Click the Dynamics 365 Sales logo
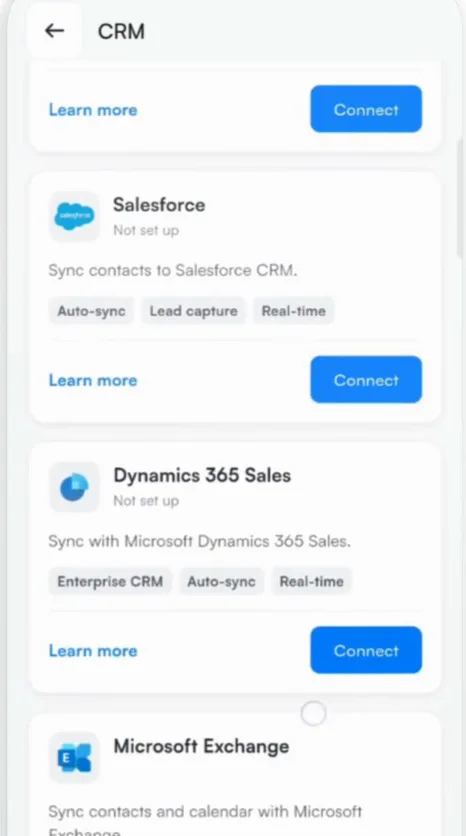Image resolution: width=466 pixels, height=836 pixels. pyautogui.click(x=74, y=487)
